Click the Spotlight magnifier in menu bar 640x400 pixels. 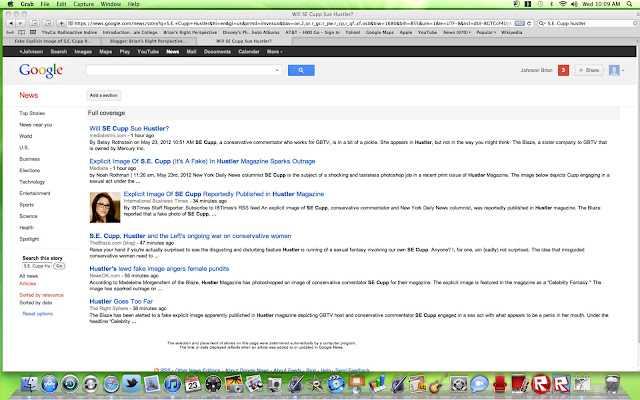[629, 4]
